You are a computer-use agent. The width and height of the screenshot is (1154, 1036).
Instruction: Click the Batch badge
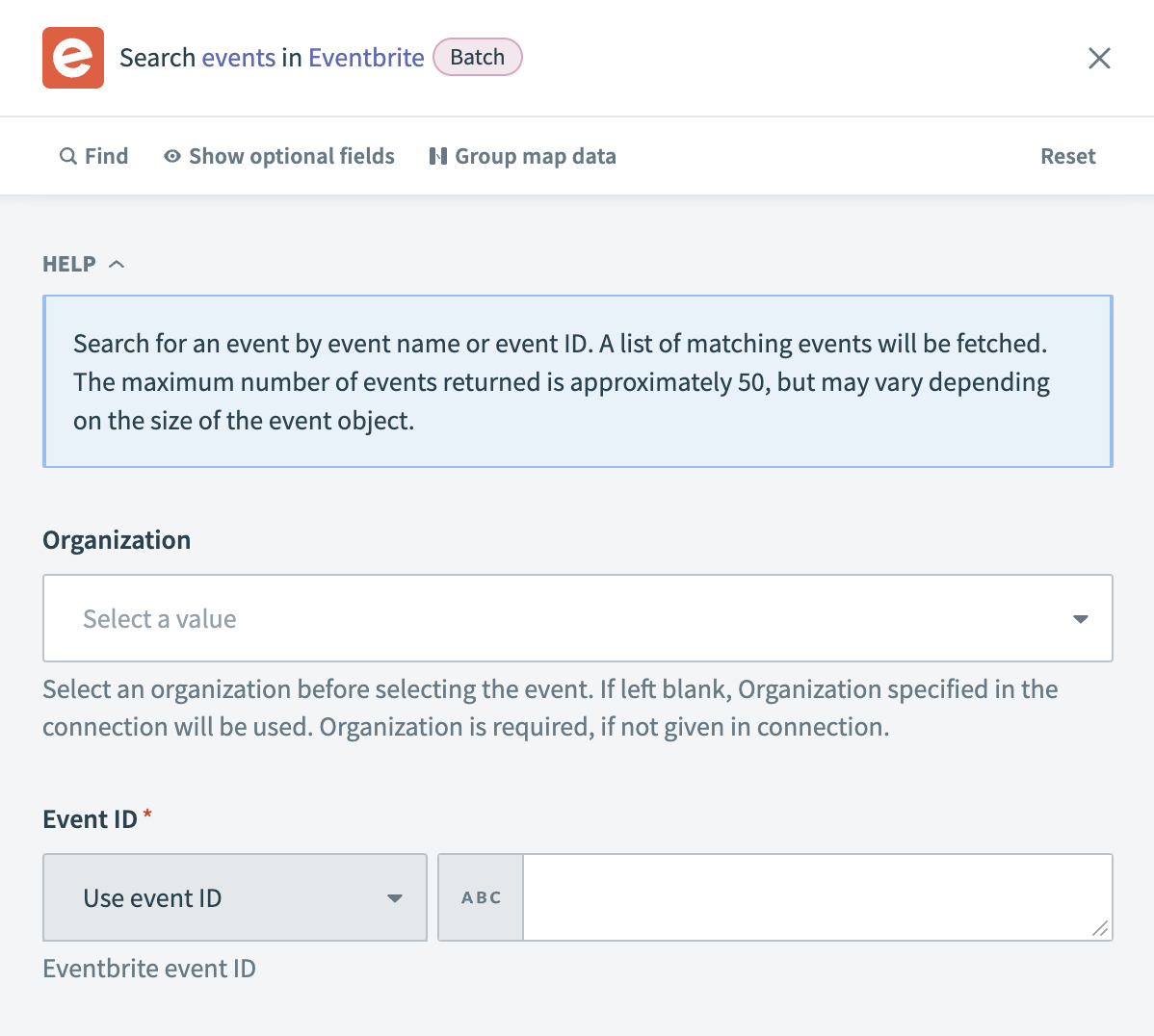click(477, 57)
